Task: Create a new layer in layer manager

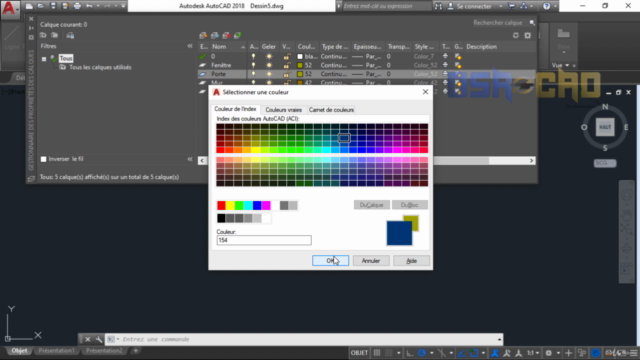Action: tap(203, 36)
